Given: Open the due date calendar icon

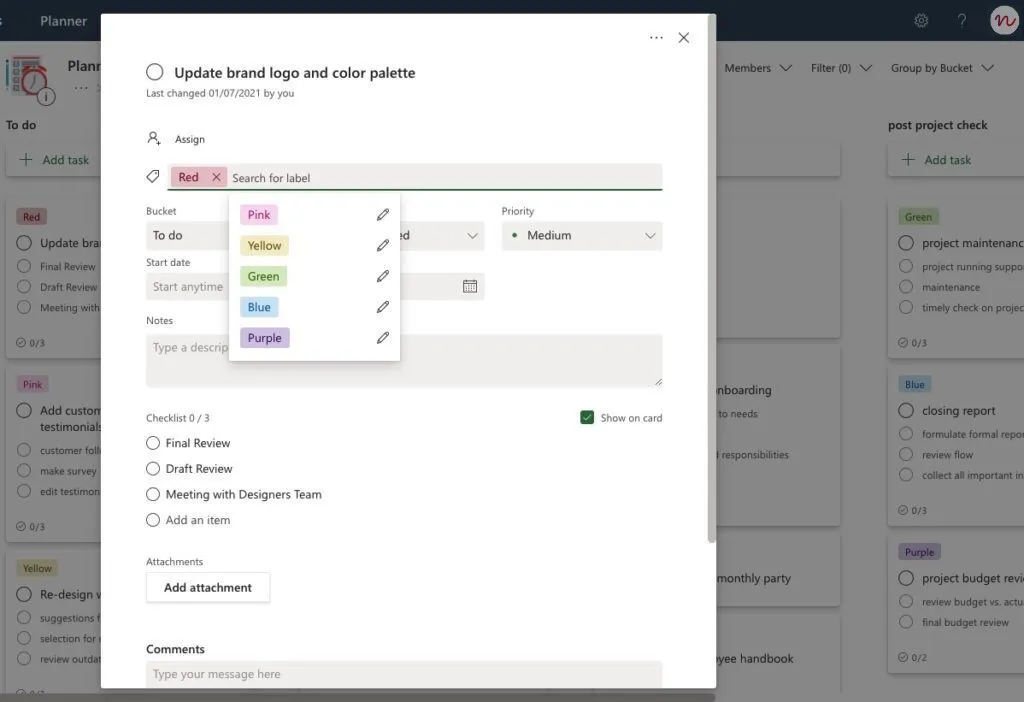Looking at the screenshot, I should (x=470, y=286).
